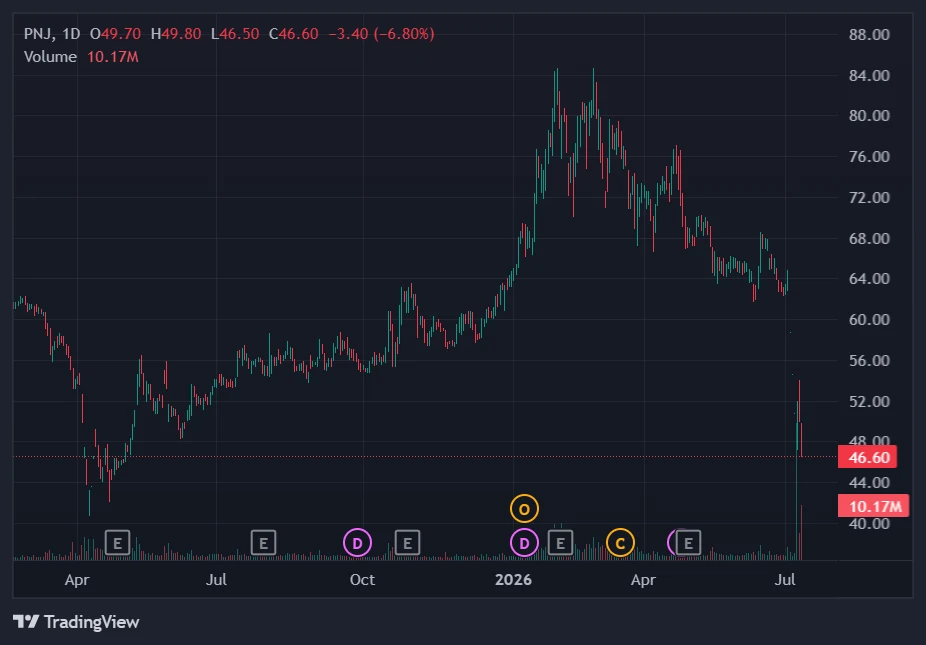Select the earnings E marker between Oct and 2026

407,542
